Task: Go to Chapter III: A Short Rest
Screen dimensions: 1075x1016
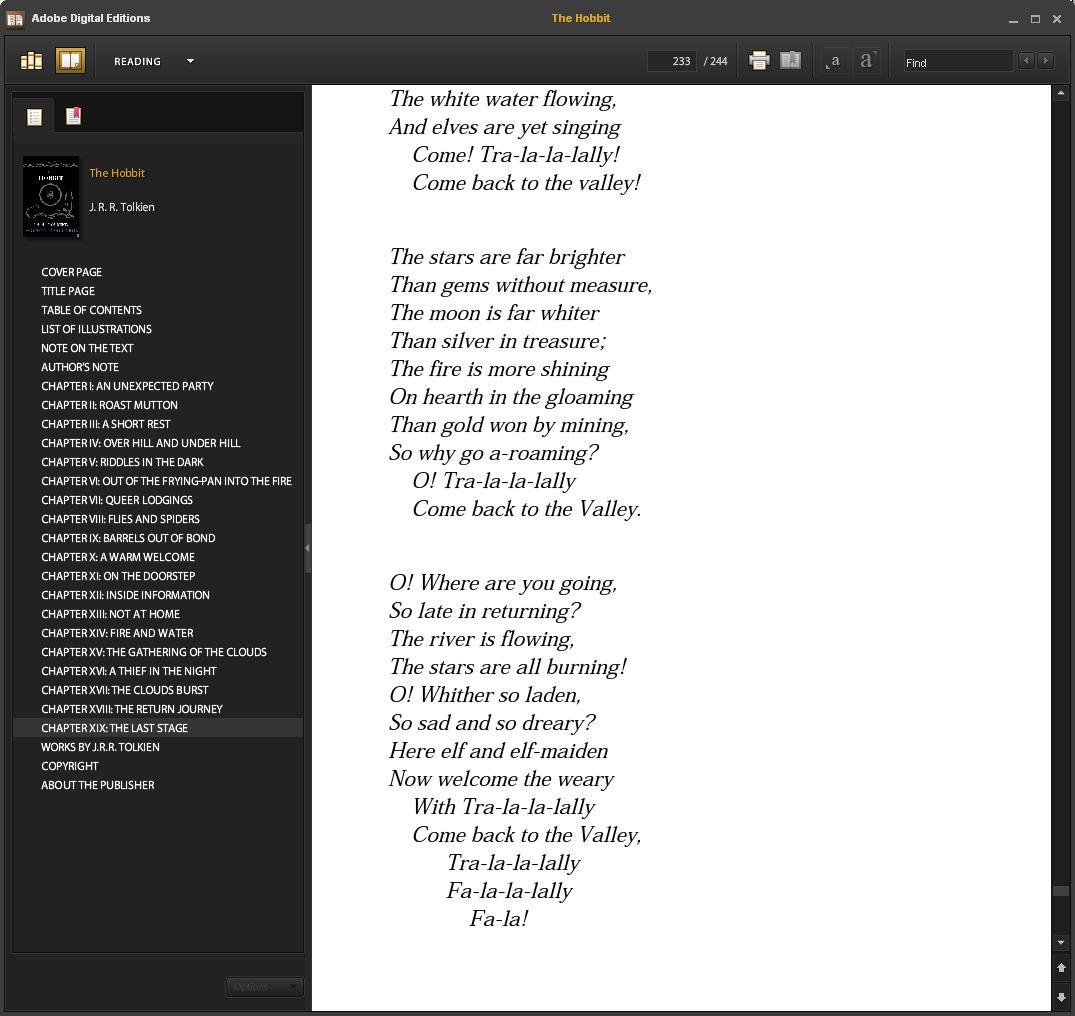Action: [106, 424]
